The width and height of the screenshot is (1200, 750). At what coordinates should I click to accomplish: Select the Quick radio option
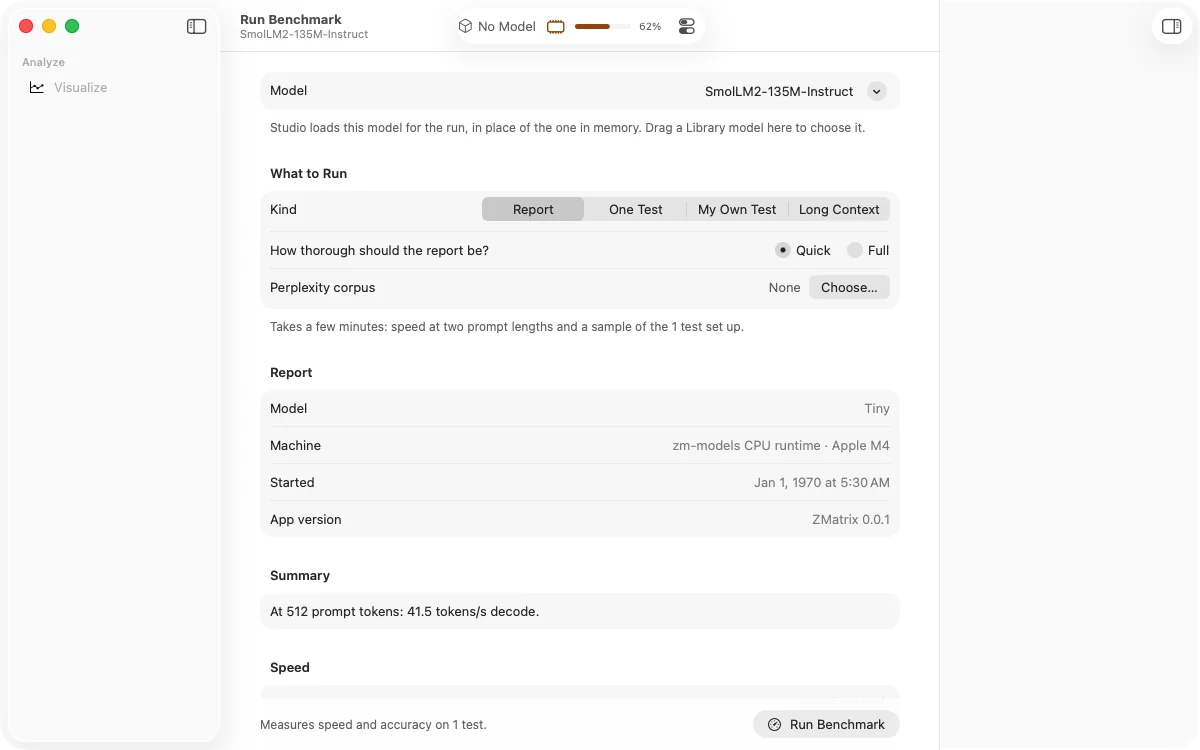(803, 251)
